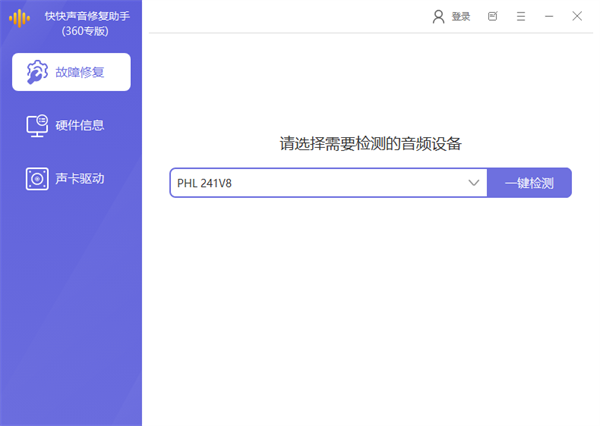The width and height of the screenshot is (600, 426).
Task: Click the 请选择需要检测的音频设备 heading
Action: [x=370, y=143]
